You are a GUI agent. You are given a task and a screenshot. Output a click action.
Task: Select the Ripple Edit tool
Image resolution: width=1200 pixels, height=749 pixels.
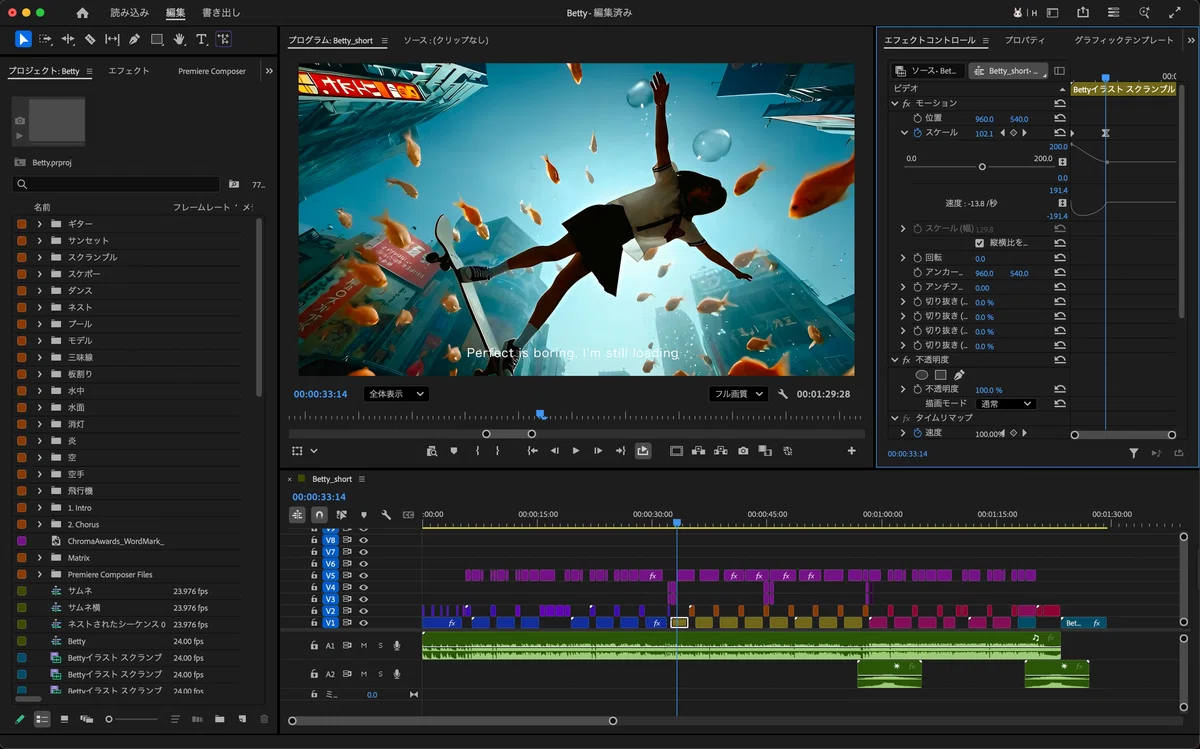click(x=68, y=39)
